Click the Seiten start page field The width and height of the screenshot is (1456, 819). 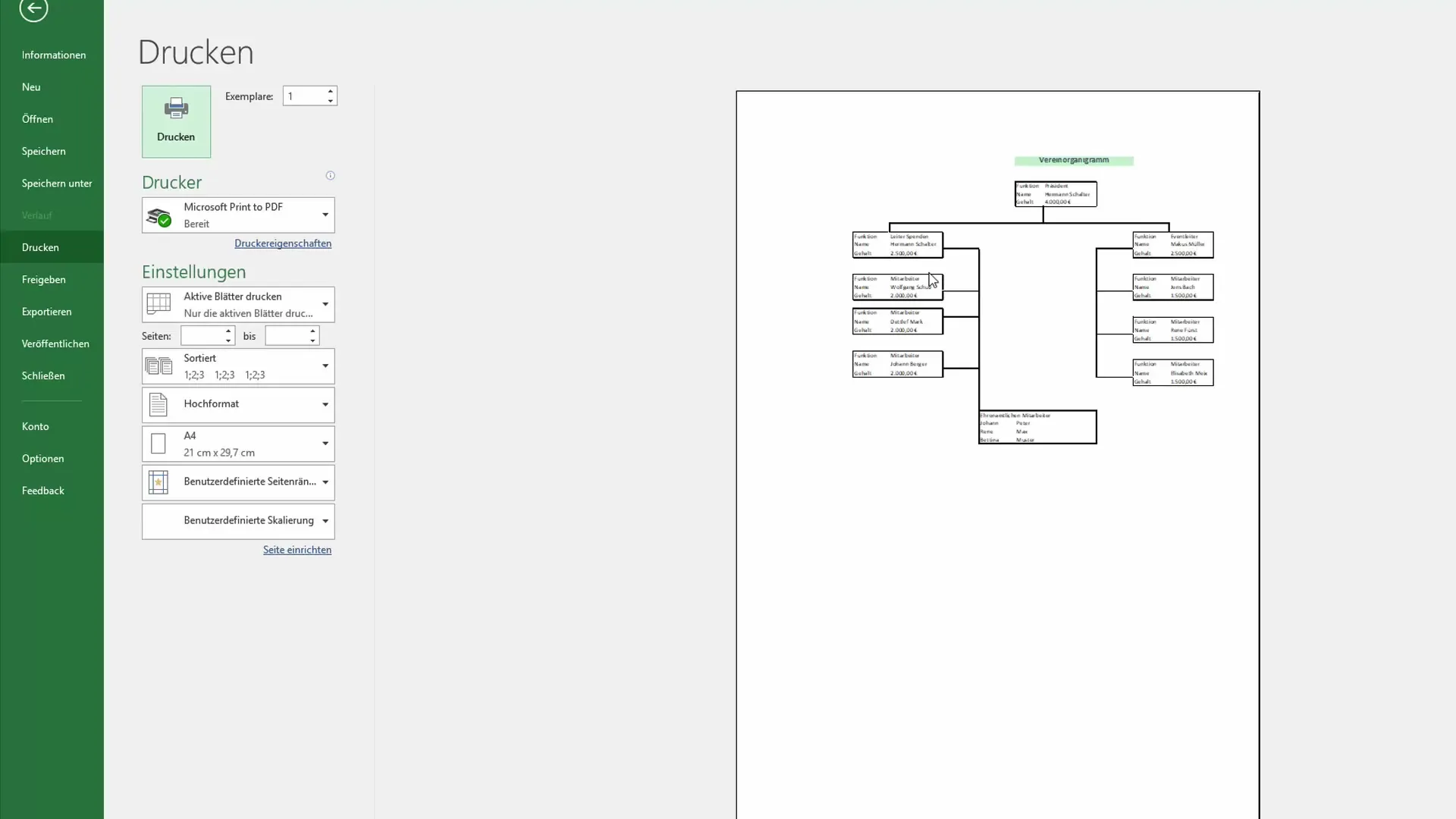(202, 336)
